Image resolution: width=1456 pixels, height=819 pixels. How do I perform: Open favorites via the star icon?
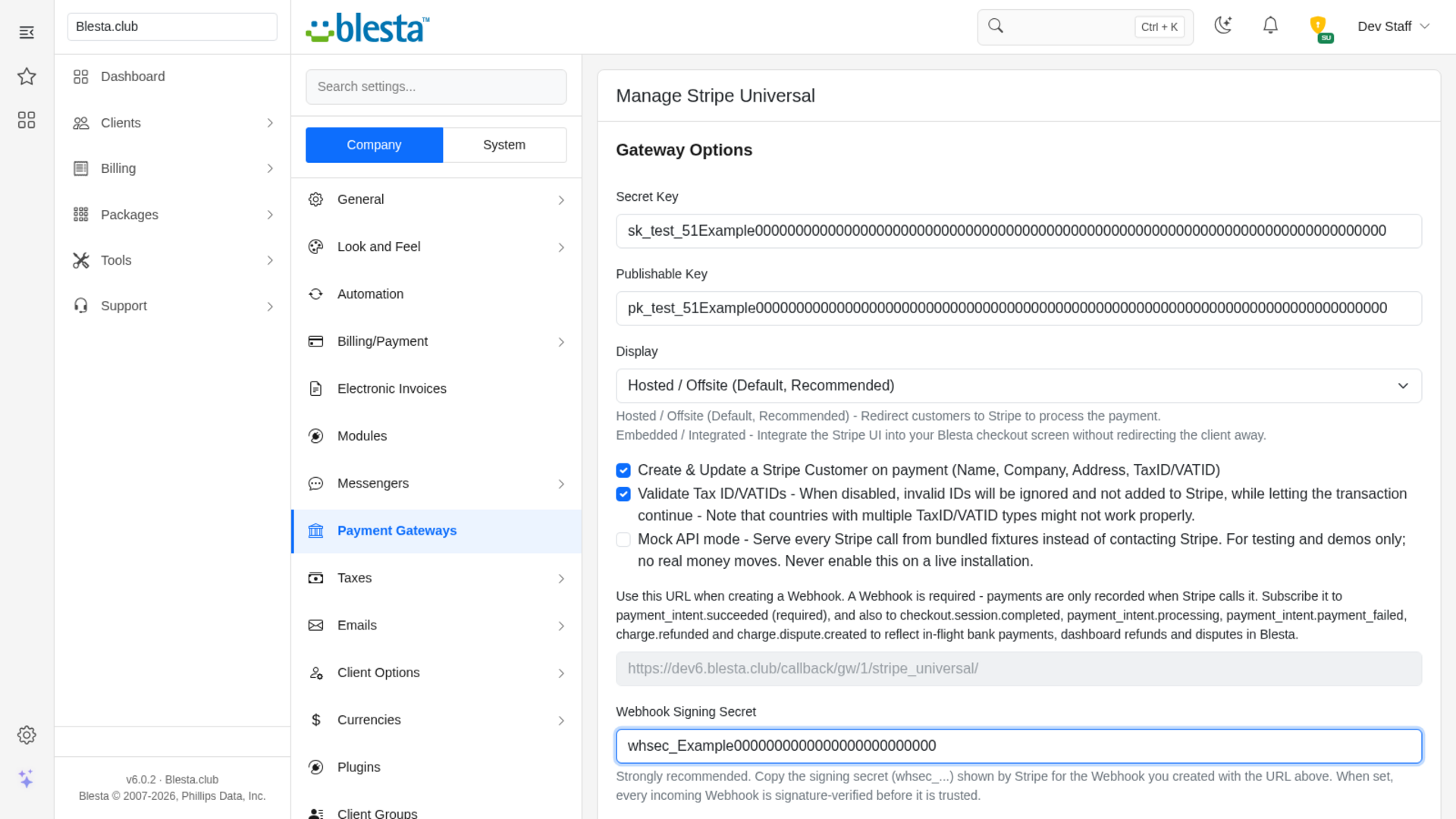[27, 76]
